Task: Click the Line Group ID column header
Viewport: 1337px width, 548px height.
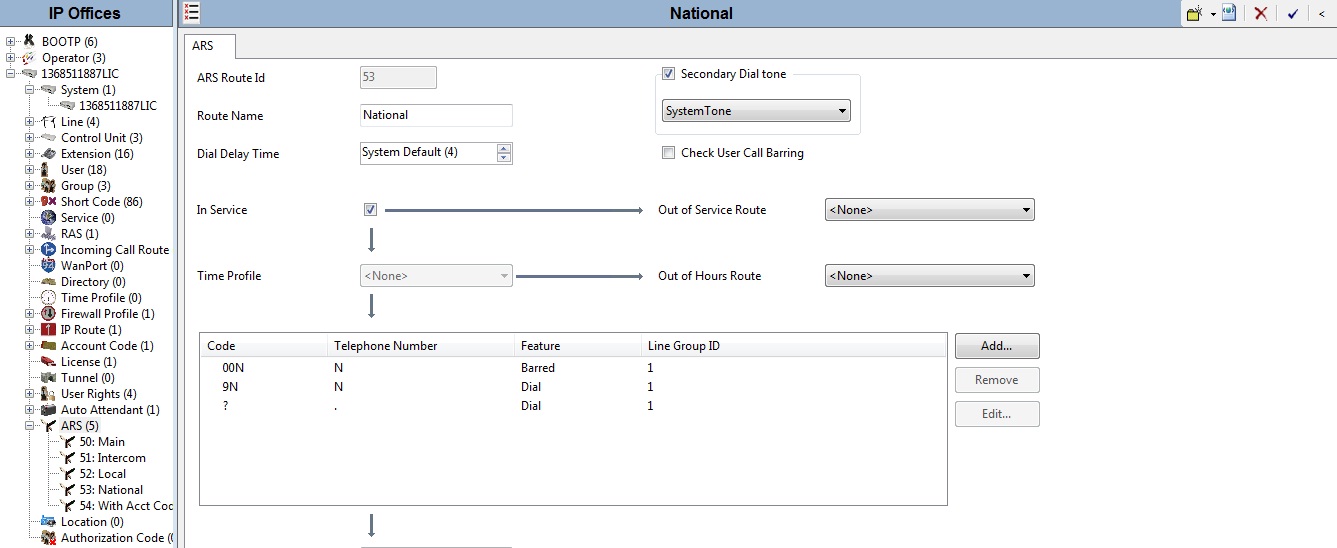Action: [x=794, y=346]
